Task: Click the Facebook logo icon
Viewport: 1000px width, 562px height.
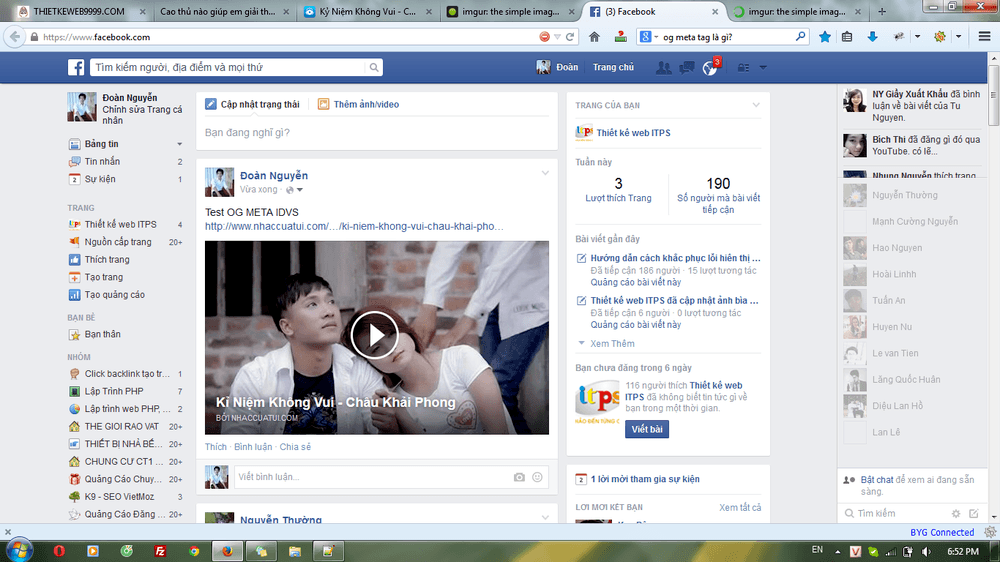Action: [x=76, y=67]
